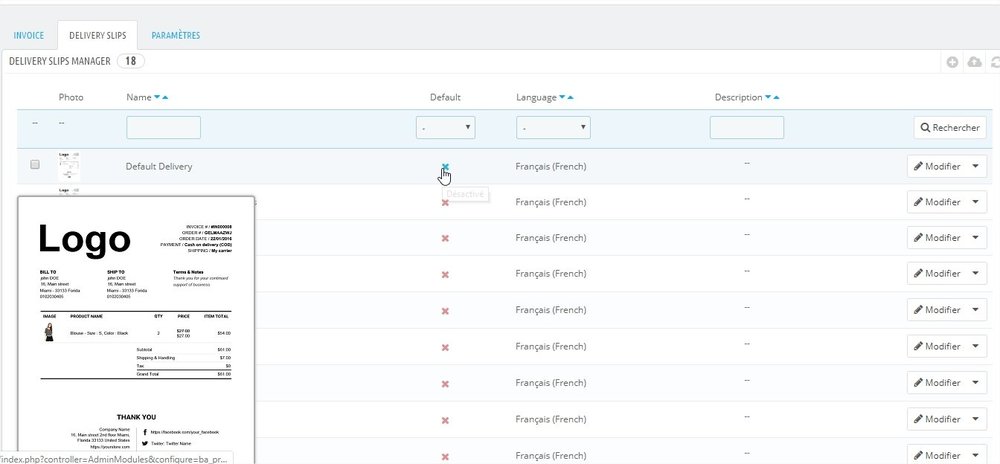Screen dimensions: 1000x464
Task: Expand the arrow next to Default Delivery's Modifier
Action: (976, 166)
